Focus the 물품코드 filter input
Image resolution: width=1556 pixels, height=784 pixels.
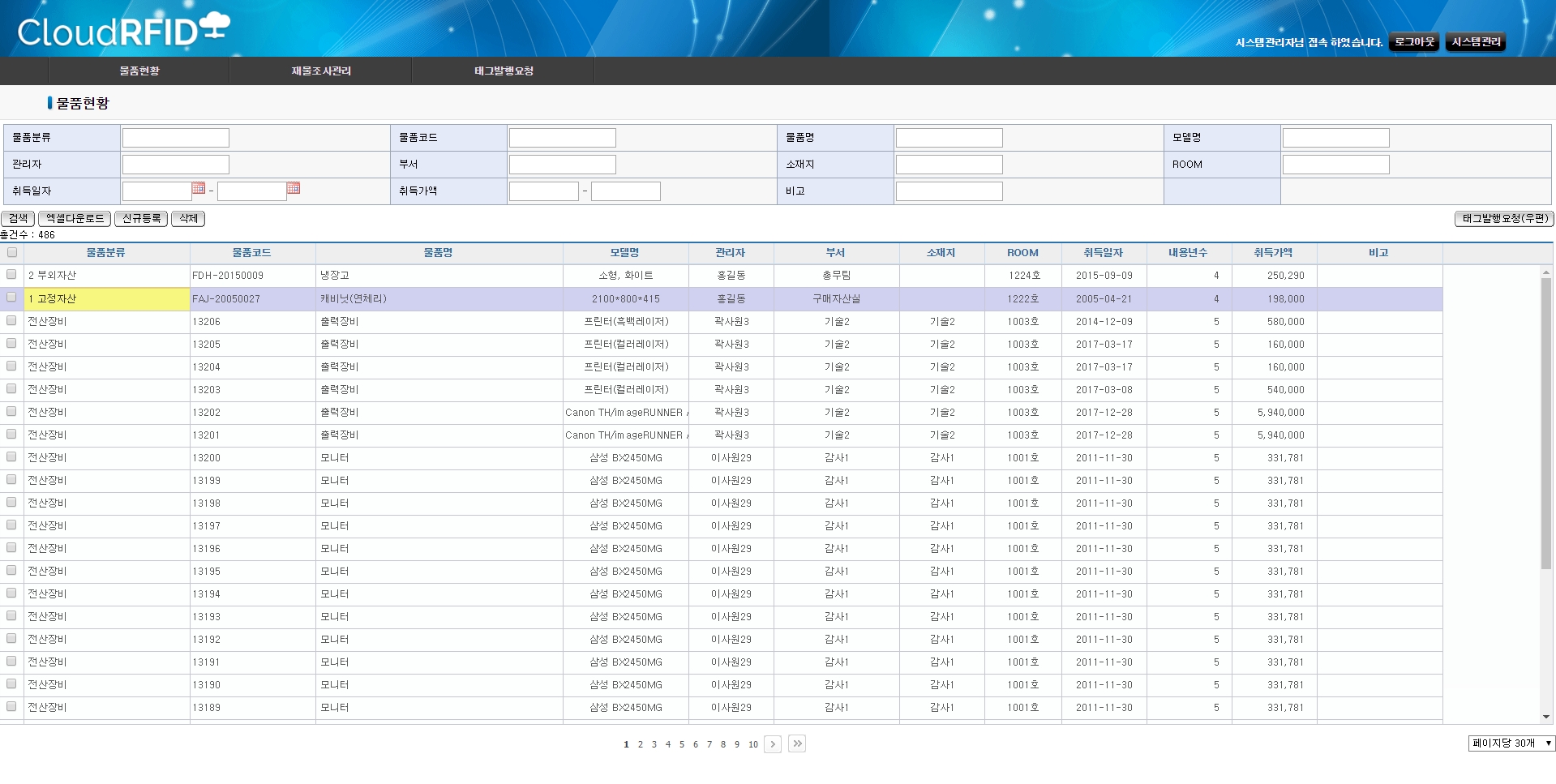pos(563,138)
